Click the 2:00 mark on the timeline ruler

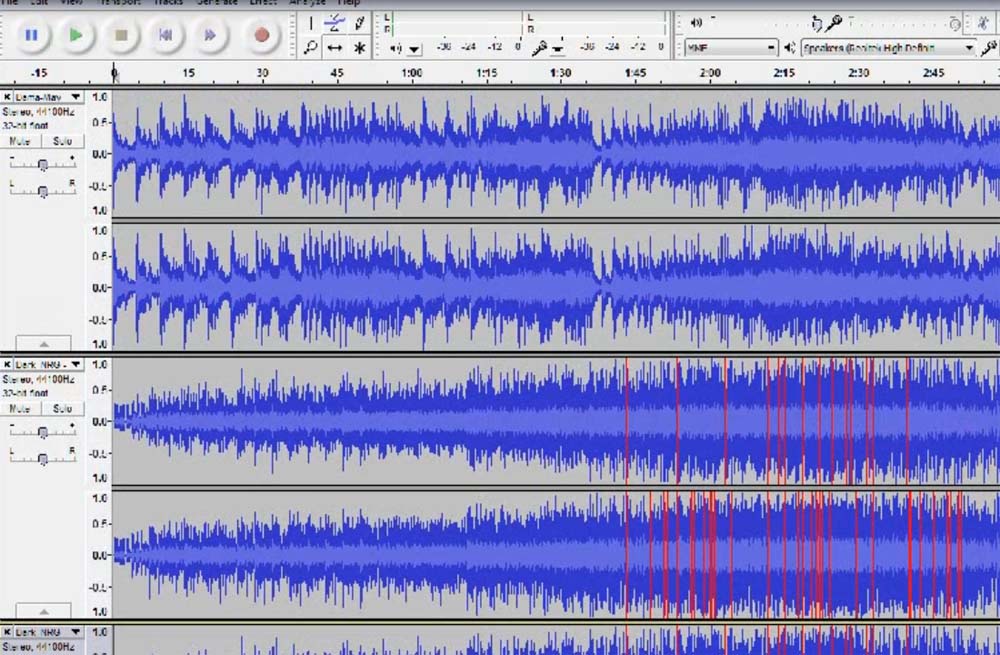[710, 73]
